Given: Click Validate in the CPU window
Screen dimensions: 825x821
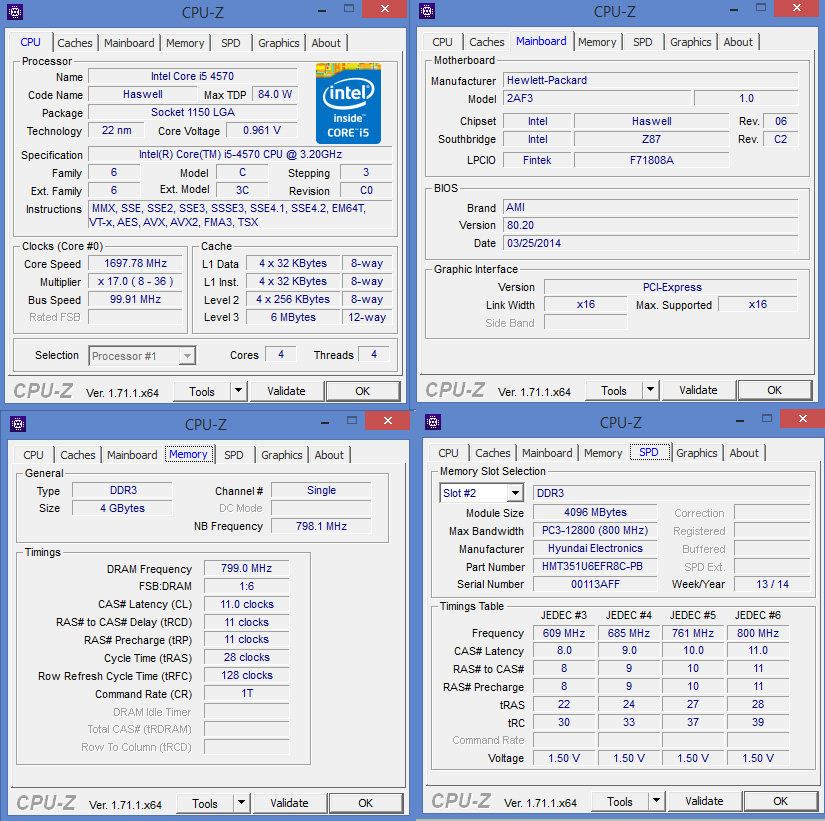Looking at the screenshot, I should click(286, 391).
